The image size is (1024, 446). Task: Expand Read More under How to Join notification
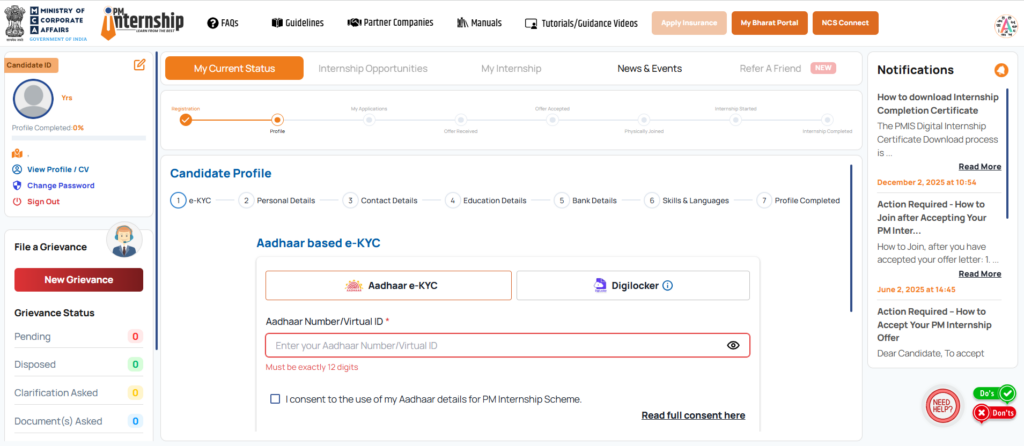pyautogui.click(x=979, y=273)
